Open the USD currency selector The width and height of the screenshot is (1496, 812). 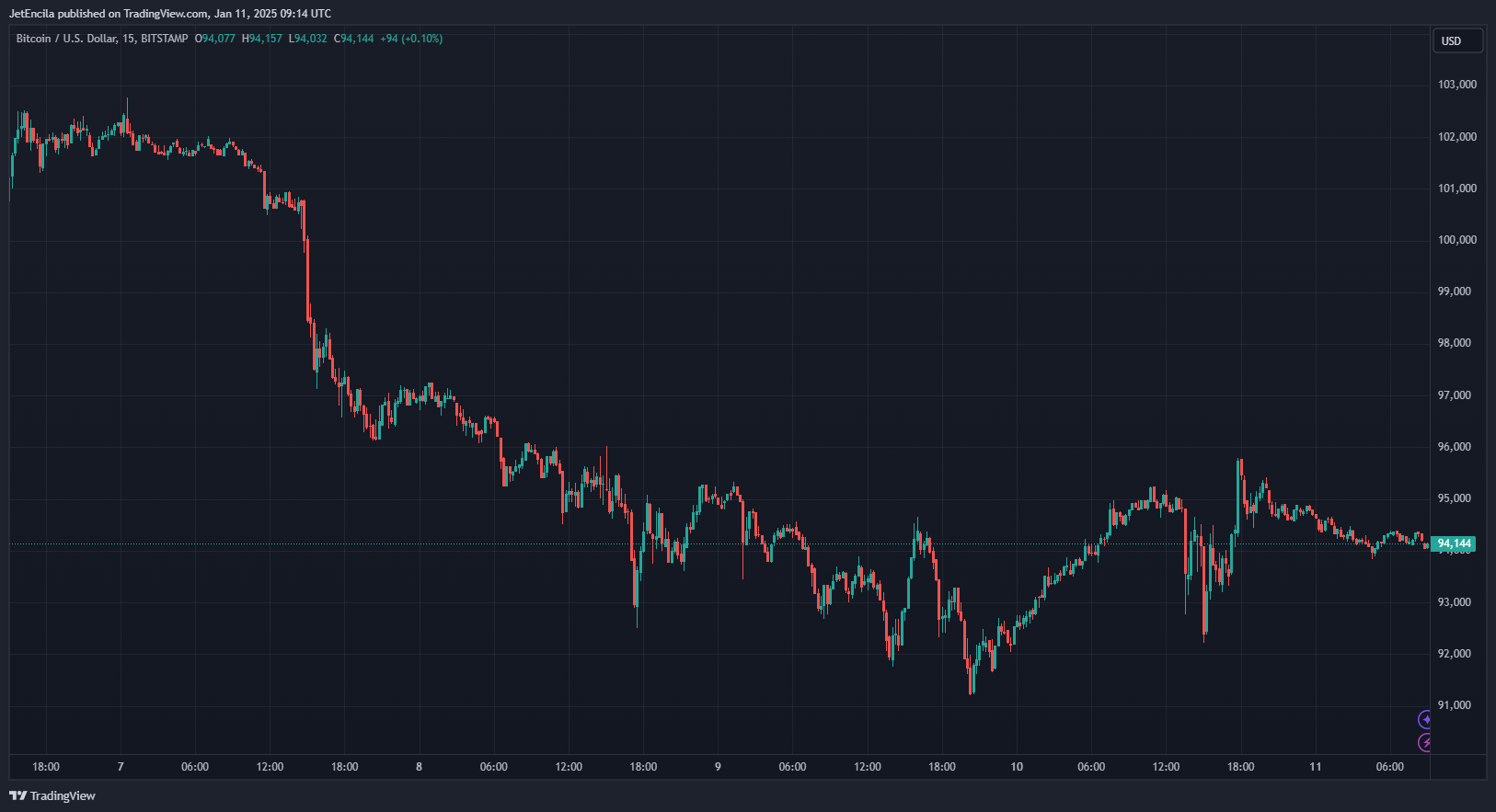[x=1457, y=40]
